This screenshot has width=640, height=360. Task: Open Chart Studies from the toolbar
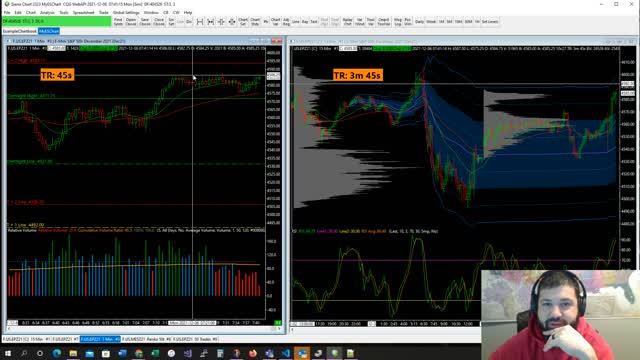pos(255,22)
